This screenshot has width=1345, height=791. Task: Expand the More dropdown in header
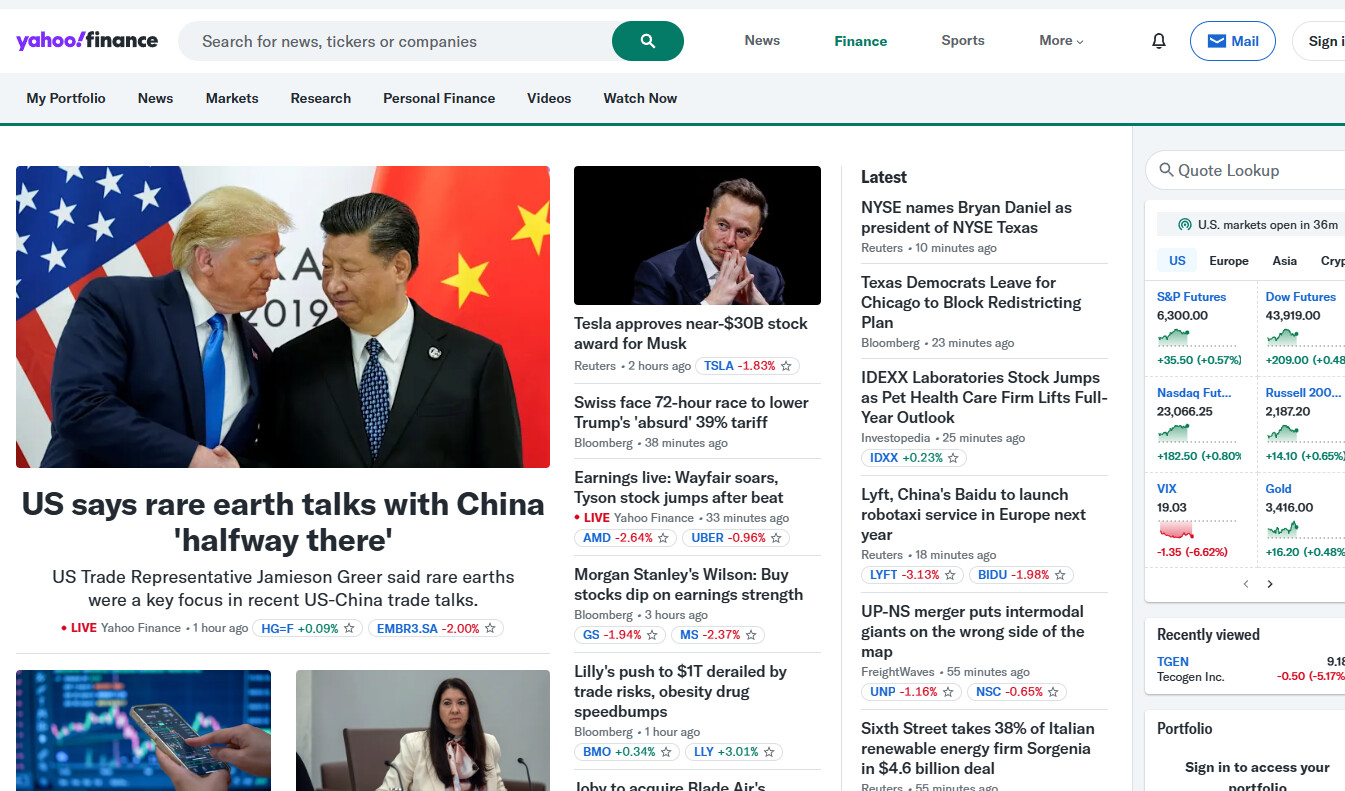tap(1061, 41)
